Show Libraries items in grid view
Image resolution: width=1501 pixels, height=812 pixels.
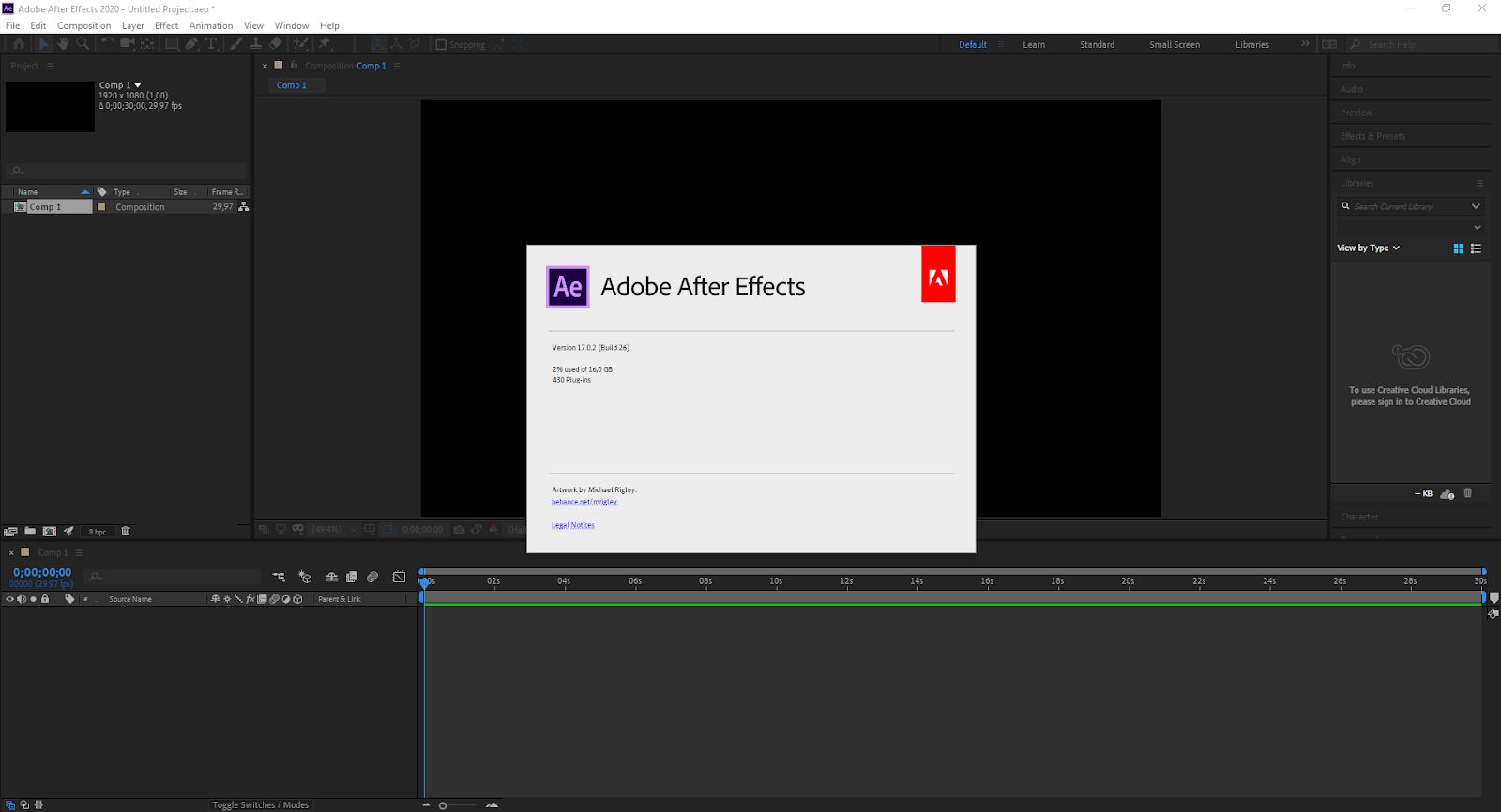coord(1459,248)
